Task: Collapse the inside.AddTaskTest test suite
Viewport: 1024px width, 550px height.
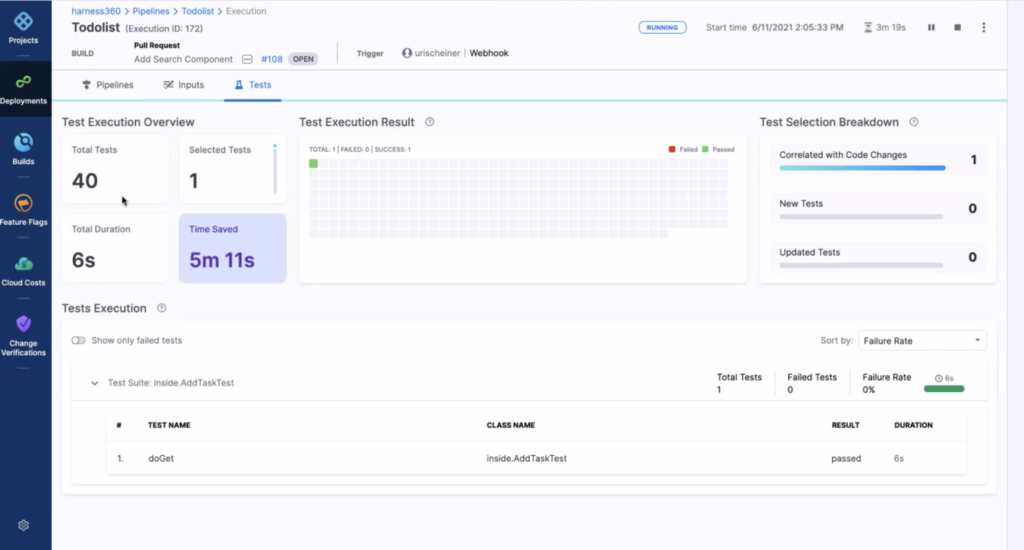Action: tap(95, 383)
